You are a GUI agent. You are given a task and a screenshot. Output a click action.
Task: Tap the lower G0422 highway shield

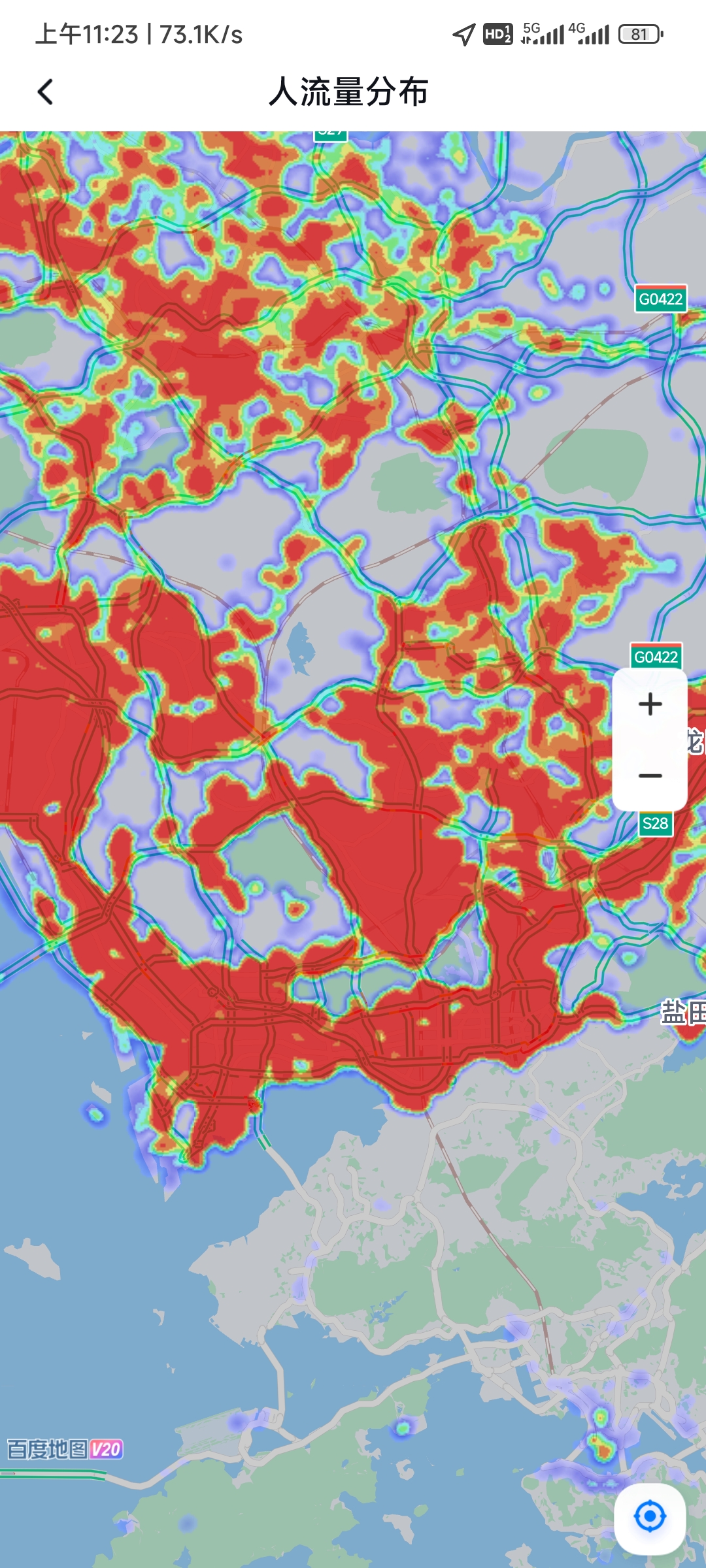point(656,657)
